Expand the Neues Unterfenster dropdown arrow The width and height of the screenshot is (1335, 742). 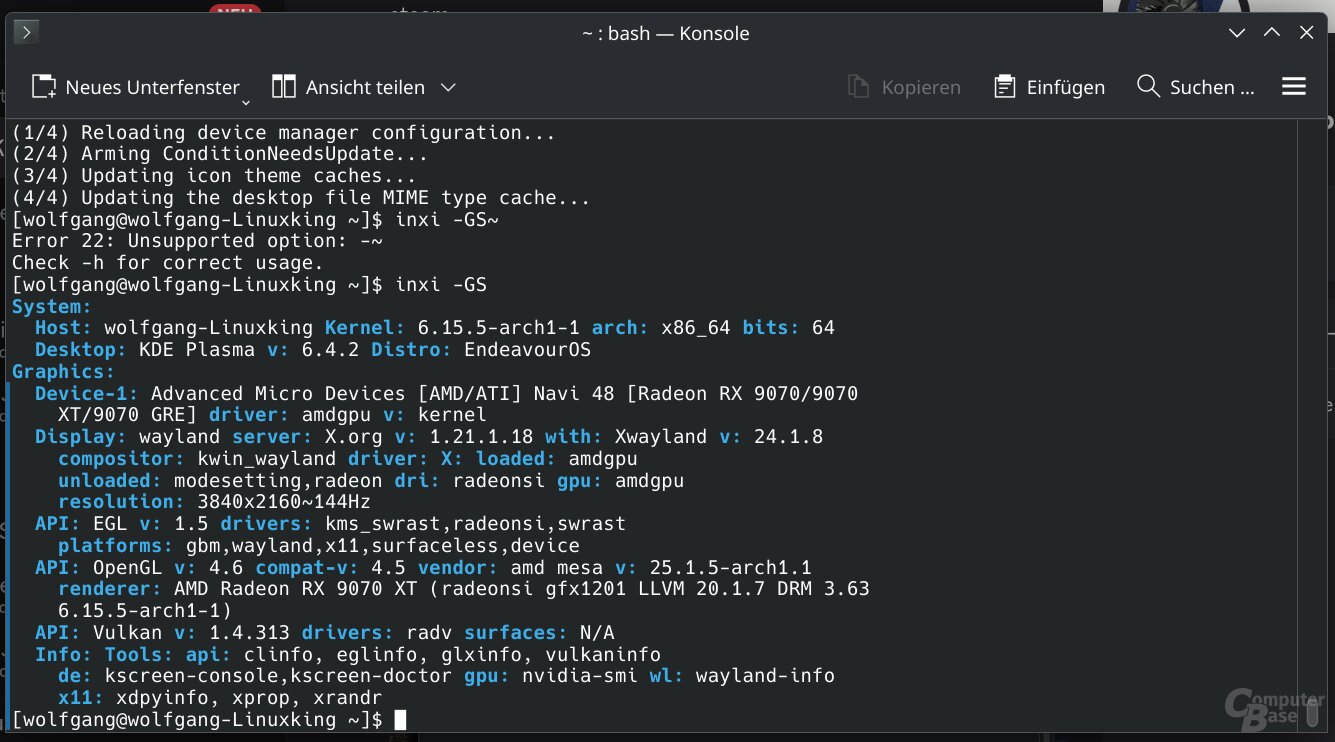245,102
